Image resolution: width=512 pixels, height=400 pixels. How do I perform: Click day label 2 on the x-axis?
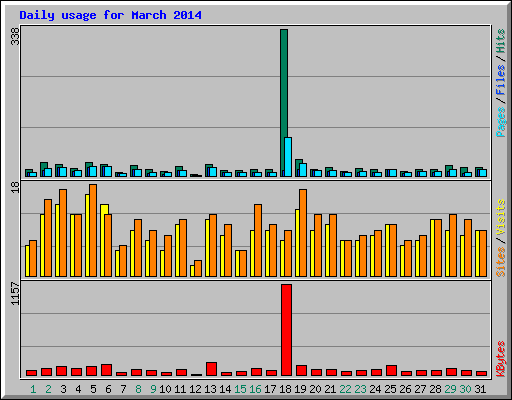(48, 389)
